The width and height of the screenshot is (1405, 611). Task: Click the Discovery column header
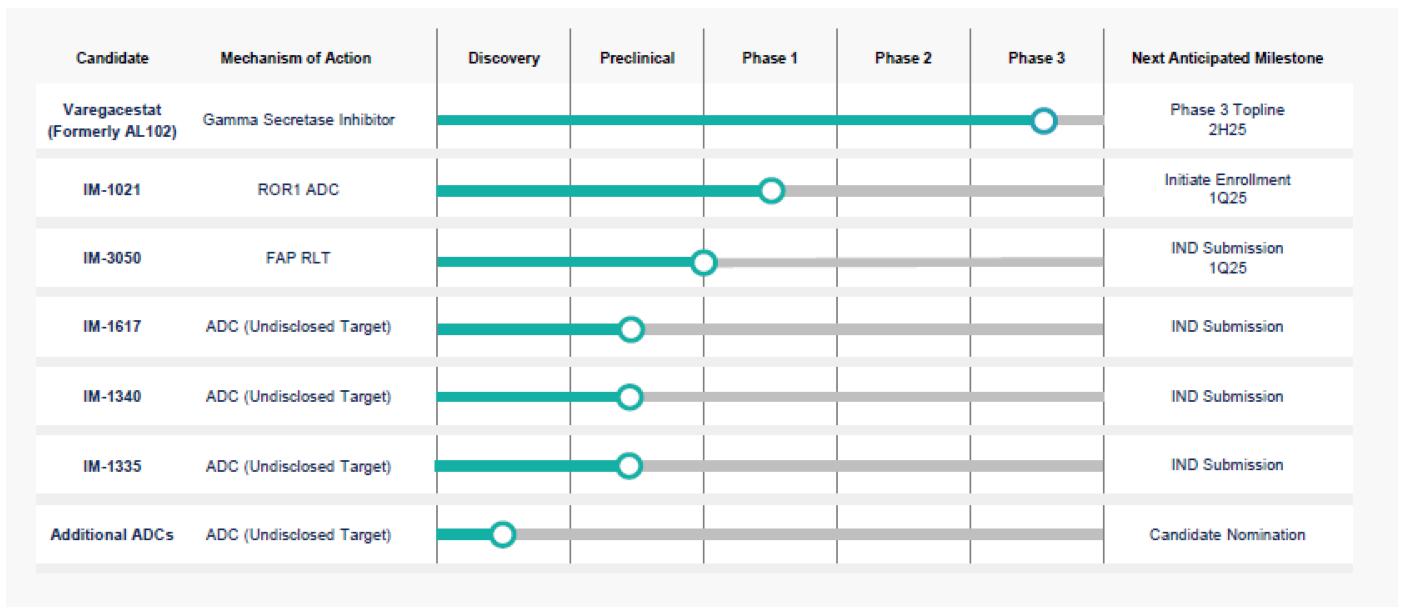(503, 58)
